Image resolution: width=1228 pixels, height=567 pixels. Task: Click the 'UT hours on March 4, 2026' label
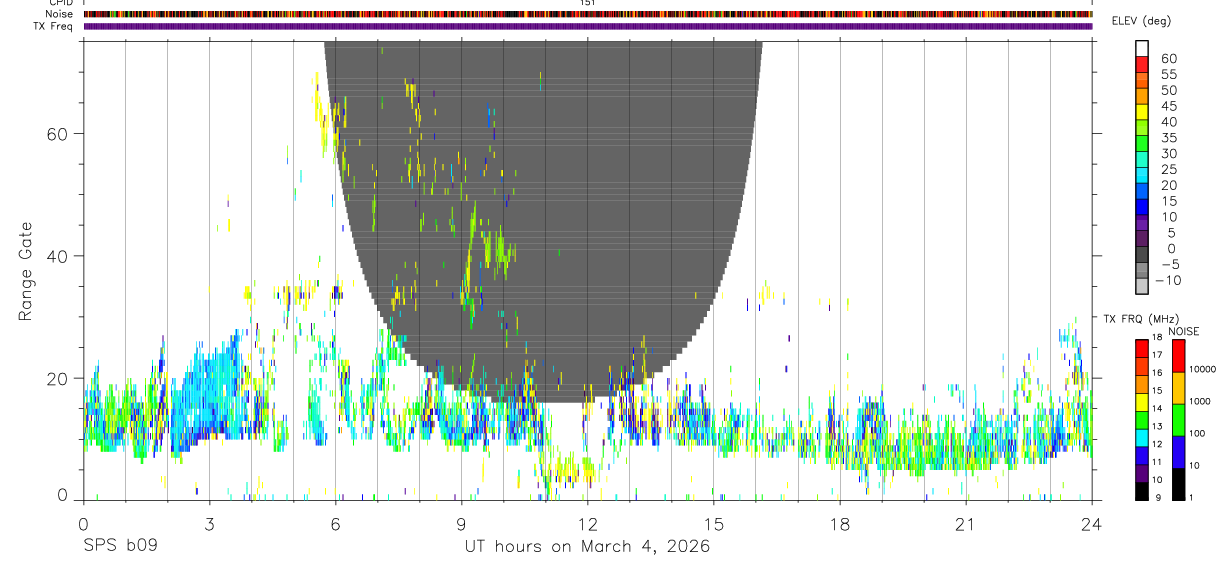[587, 547]
